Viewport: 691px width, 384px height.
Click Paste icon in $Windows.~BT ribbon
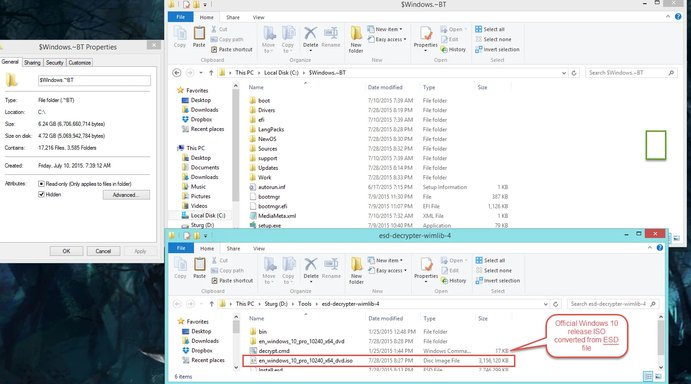click(199, 37)
